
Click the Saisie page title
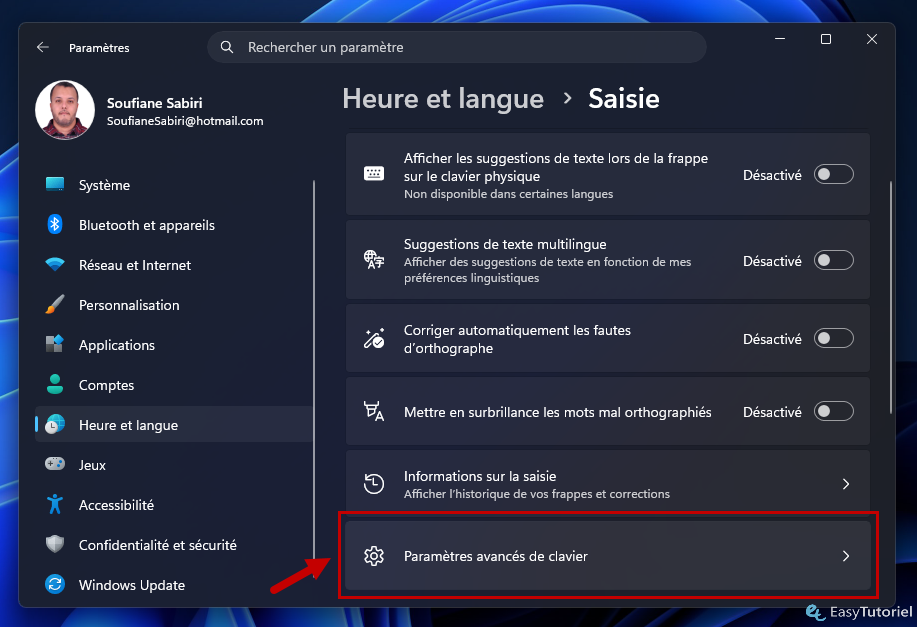(624, 98)
